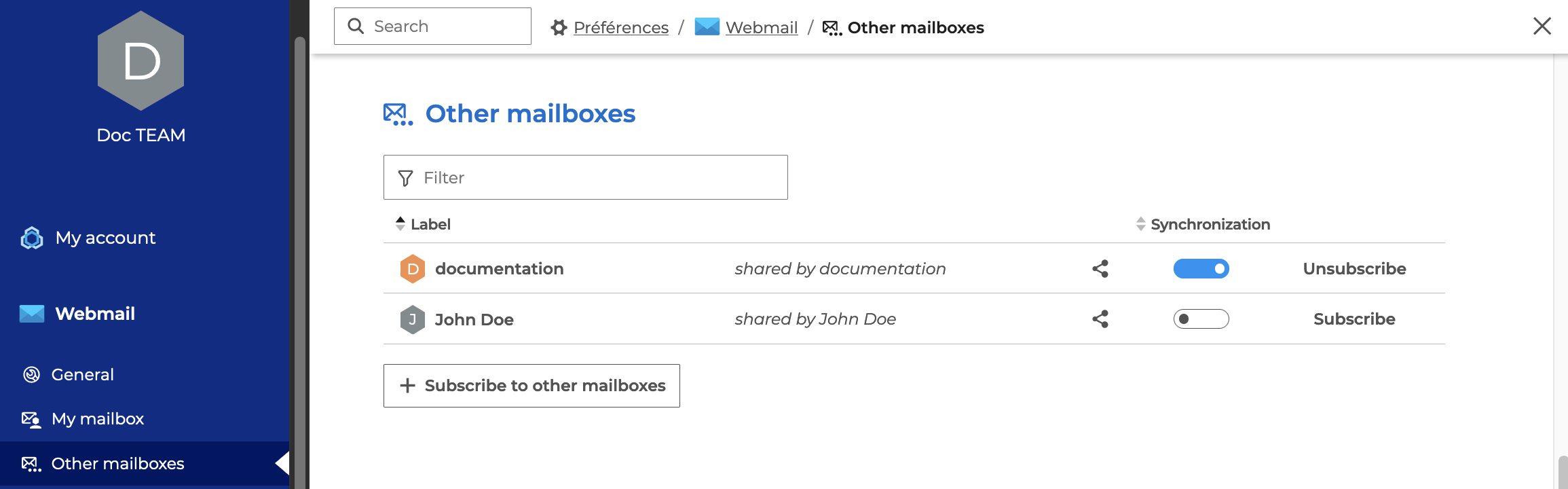
Task: Click the share icon for documentation mailbox
Action: click(1100, 269)
